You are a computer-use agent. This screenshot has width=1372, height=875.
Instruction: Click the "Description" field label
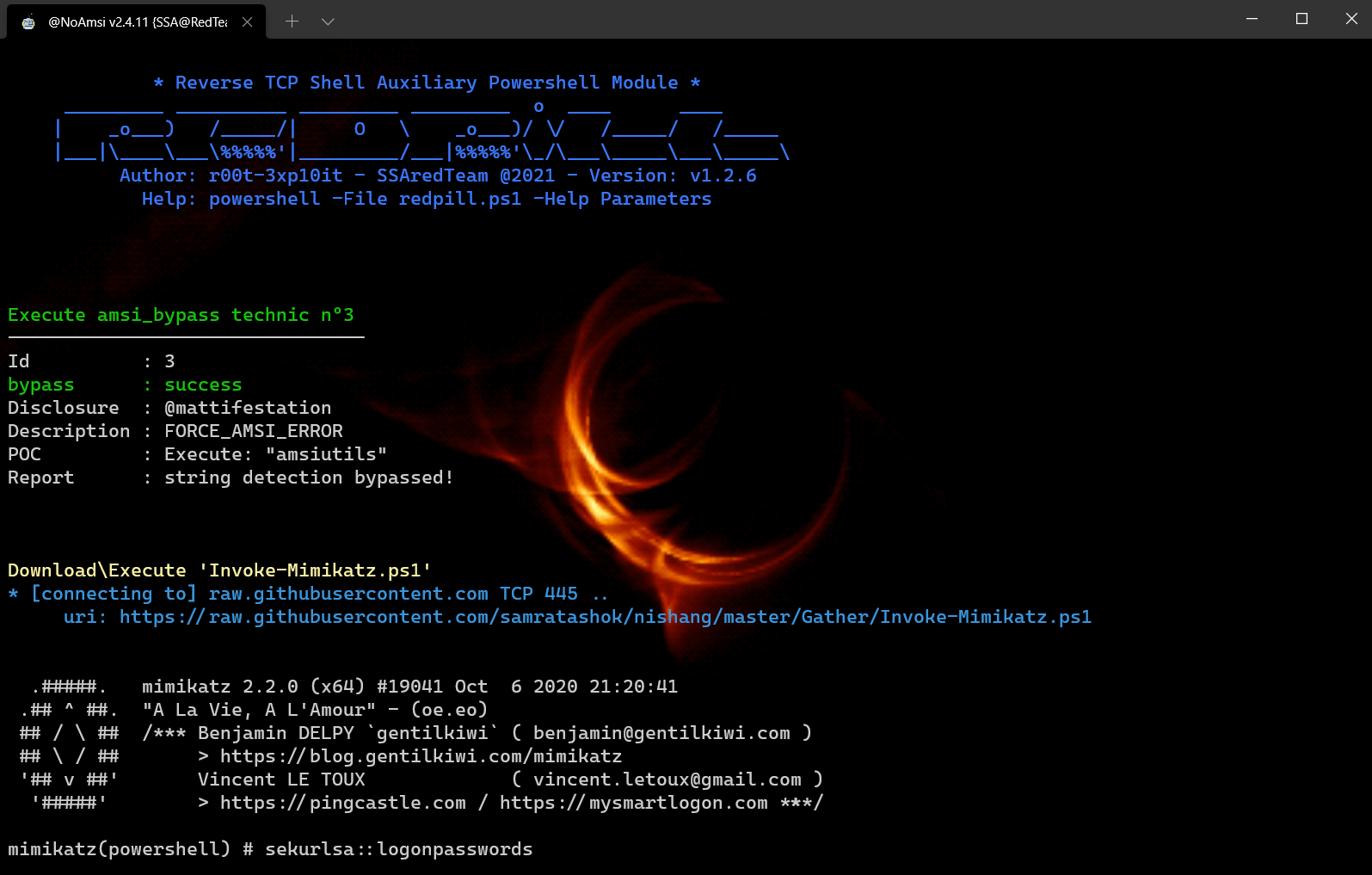pos(69,431)
